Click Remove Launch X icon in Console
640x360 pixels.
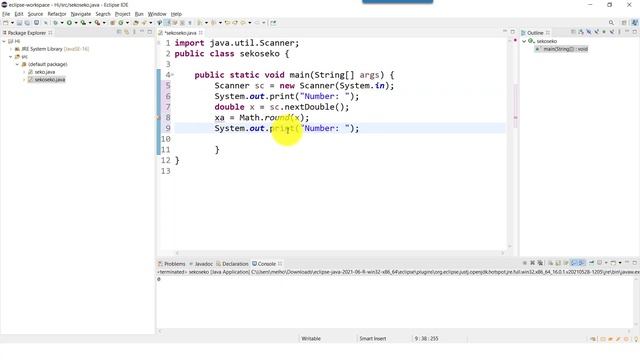click(532, 263)
